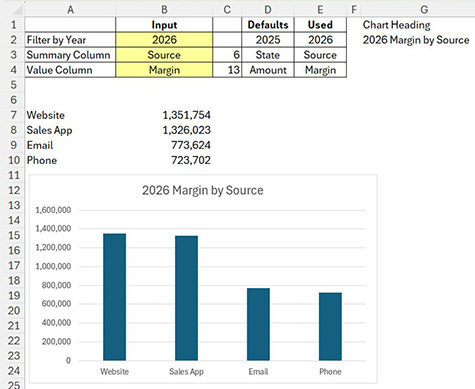Click the Used 'Source' cell in column E
475x389 pixels.
click(320, 55)
